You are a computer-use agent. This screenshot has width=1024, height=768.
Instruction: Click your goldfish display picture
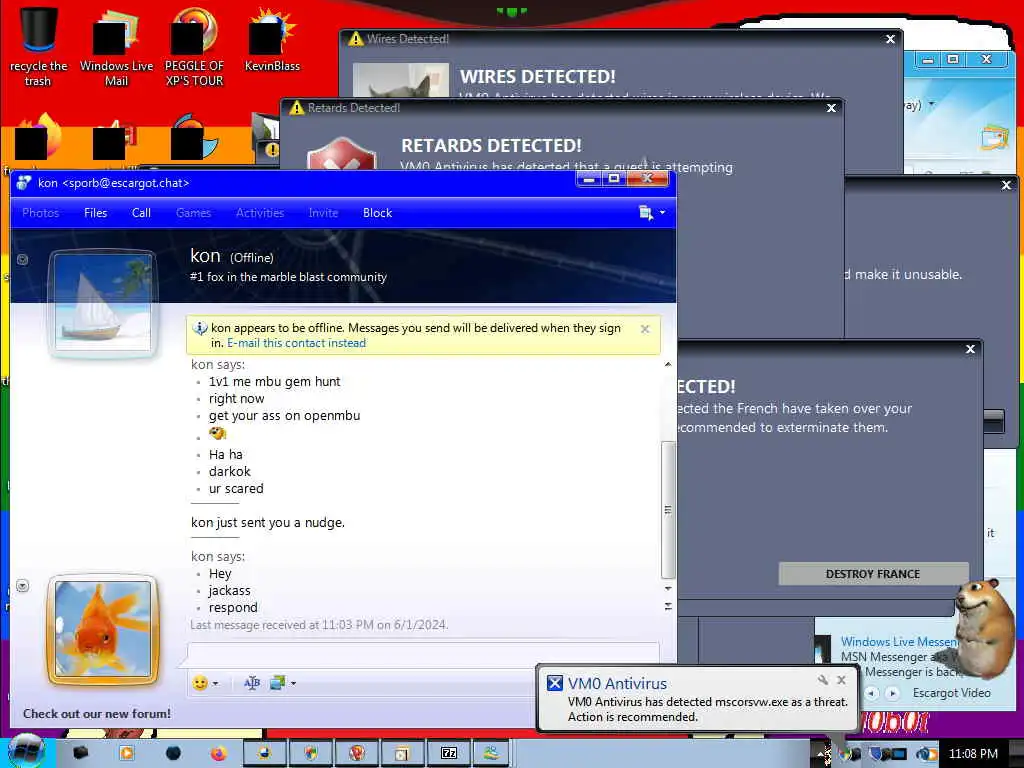(103, 629)
